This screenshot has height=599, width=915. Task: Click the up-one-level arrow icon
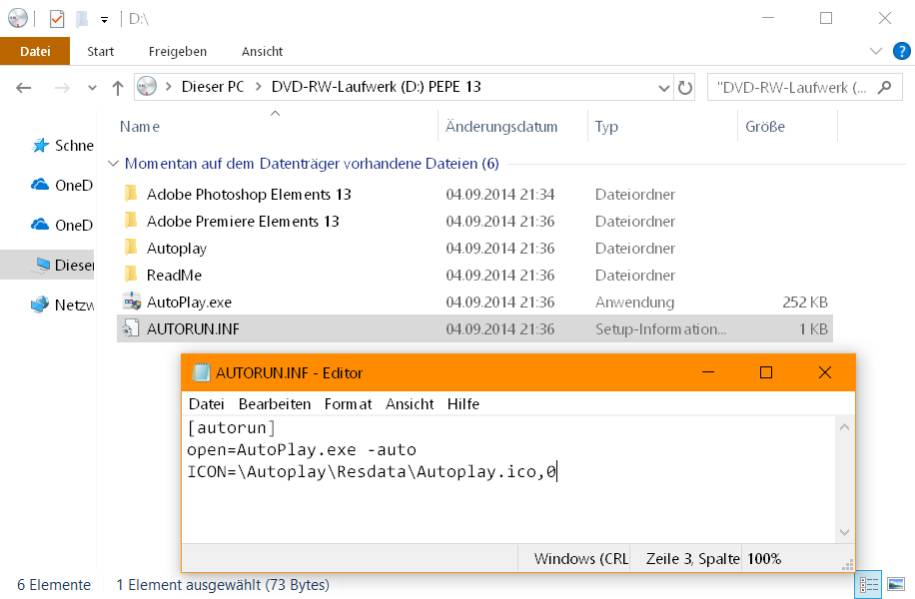click(x=117, y=88)
